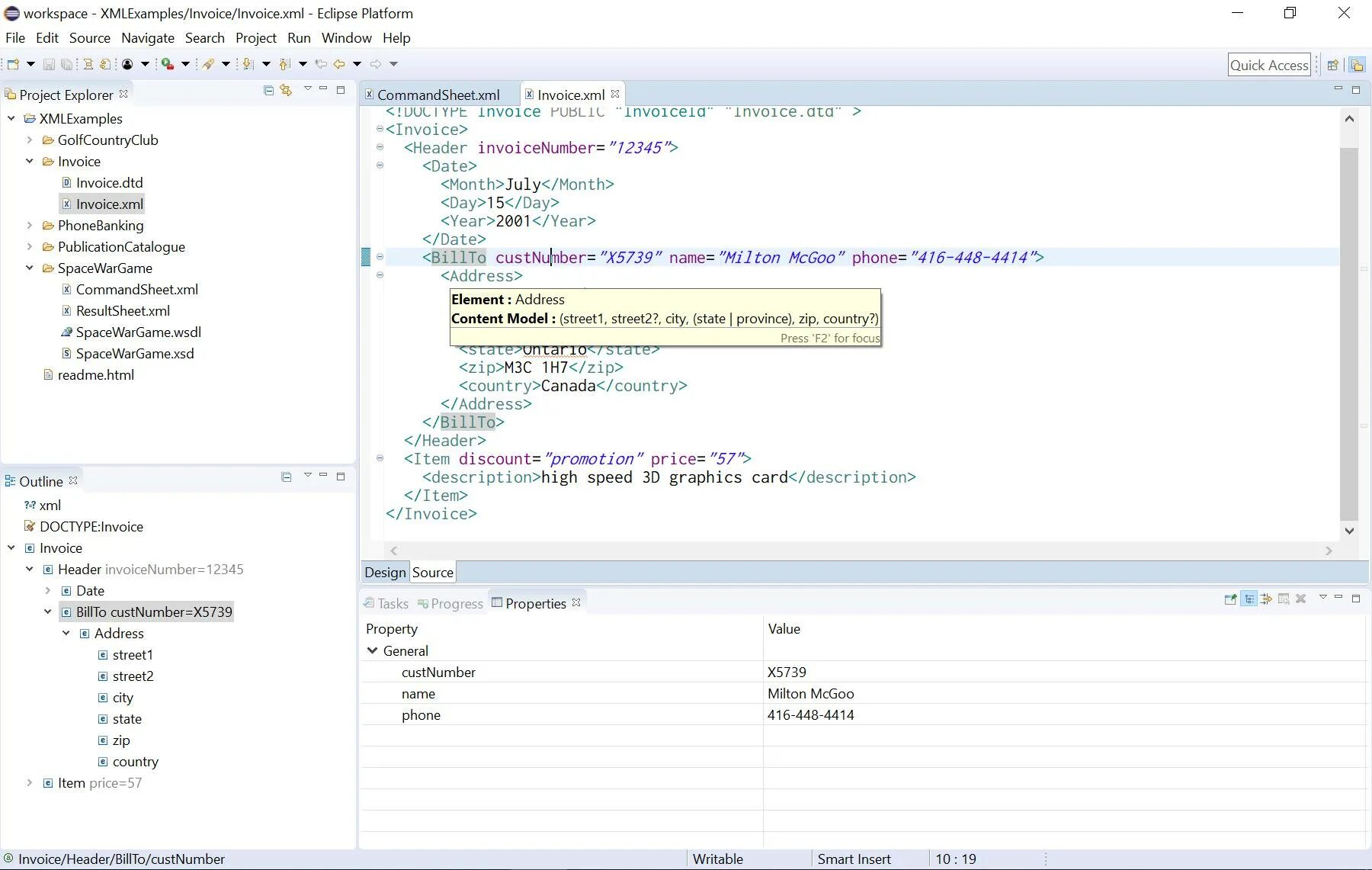Click the editor horizontal scrollbar right arrow
The width and height of the screenshot is (1372, 870).
click(1329, 551)
